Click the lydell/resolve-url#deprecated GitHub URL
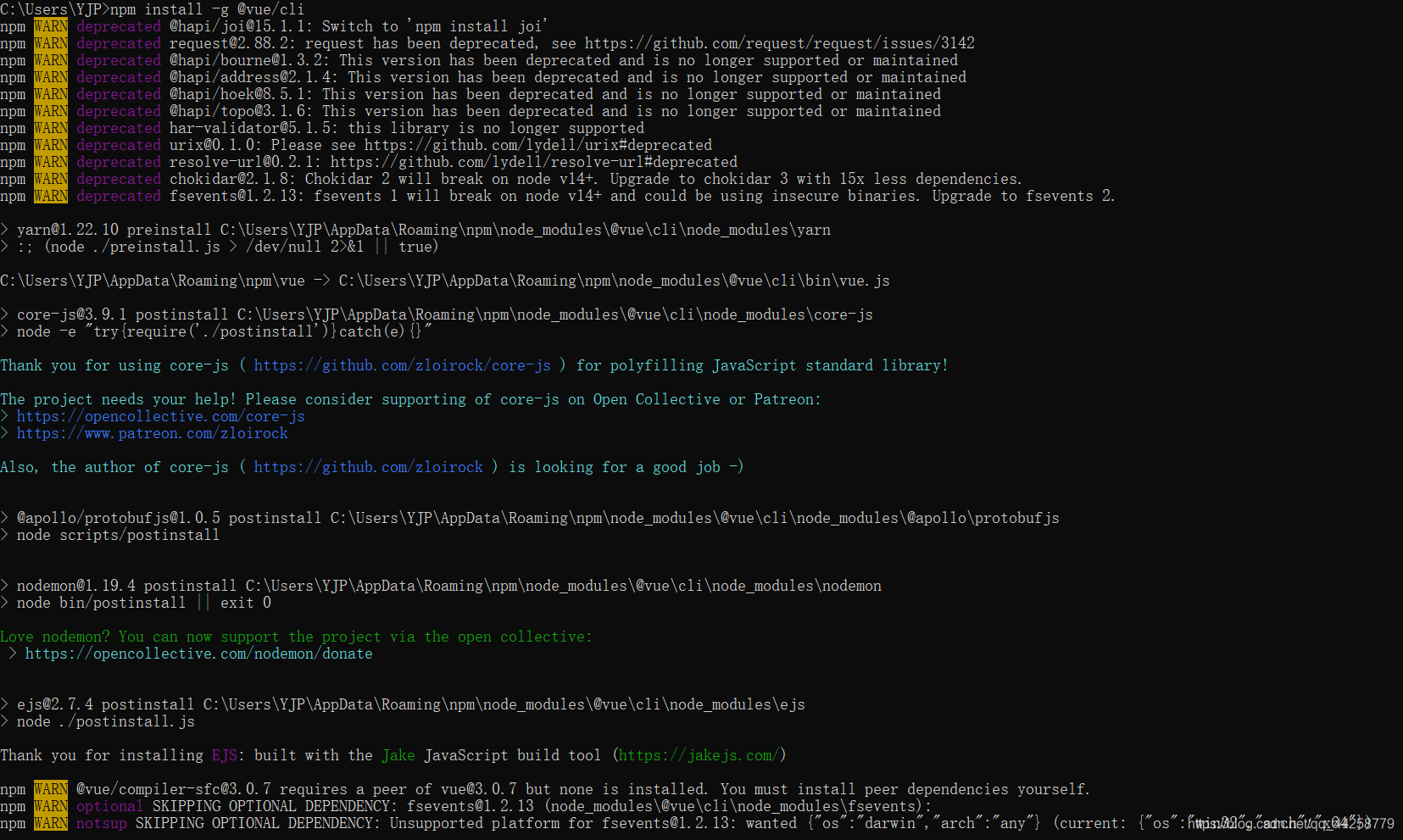The image size is (1403, 840). pyautogui.click(x=534, y=162)
